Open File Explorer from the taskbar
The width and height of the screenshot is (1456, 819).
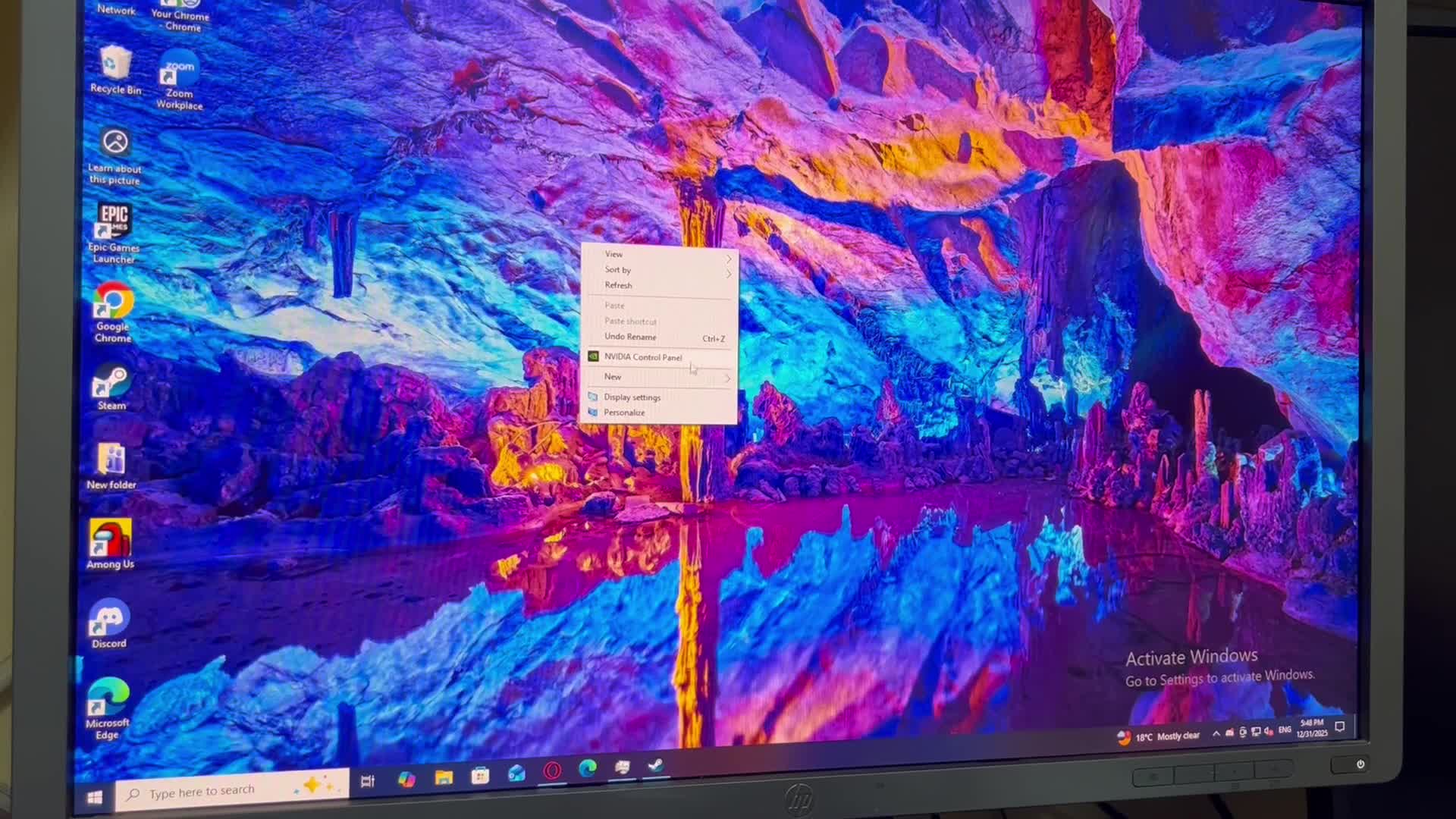444,777
